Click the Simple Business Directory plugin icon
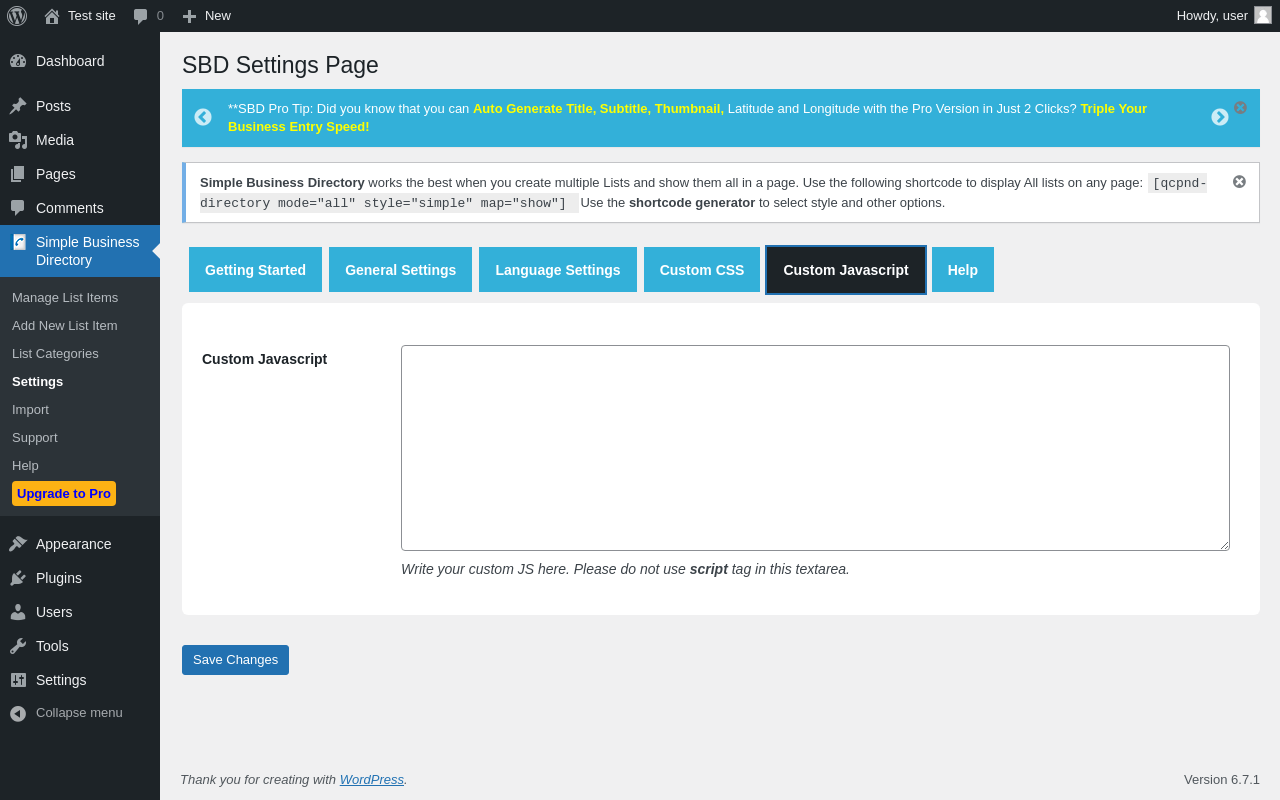Image resolution: width=1280 pixels, height=800 pixels. click(x=19, y=242)
